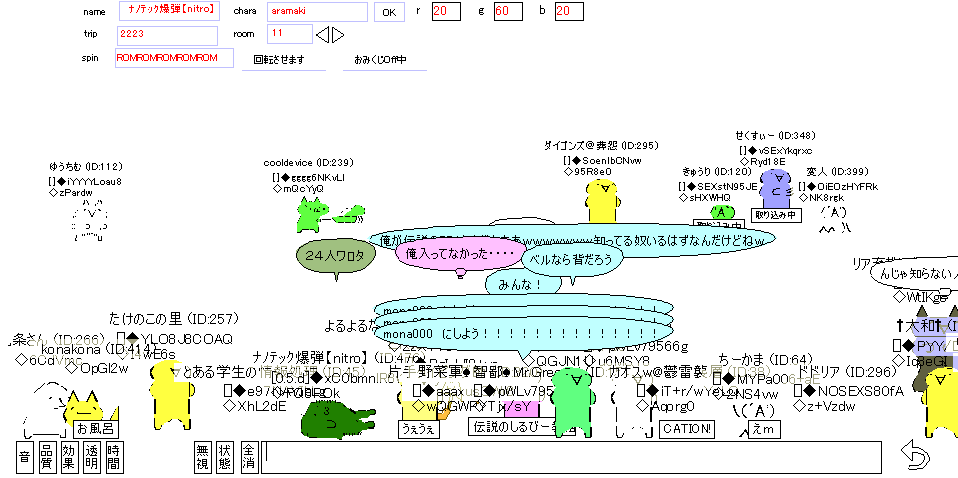Click cooldevice's green cat avatar
This screenshot has height=478, width=958.
point(312,213)
